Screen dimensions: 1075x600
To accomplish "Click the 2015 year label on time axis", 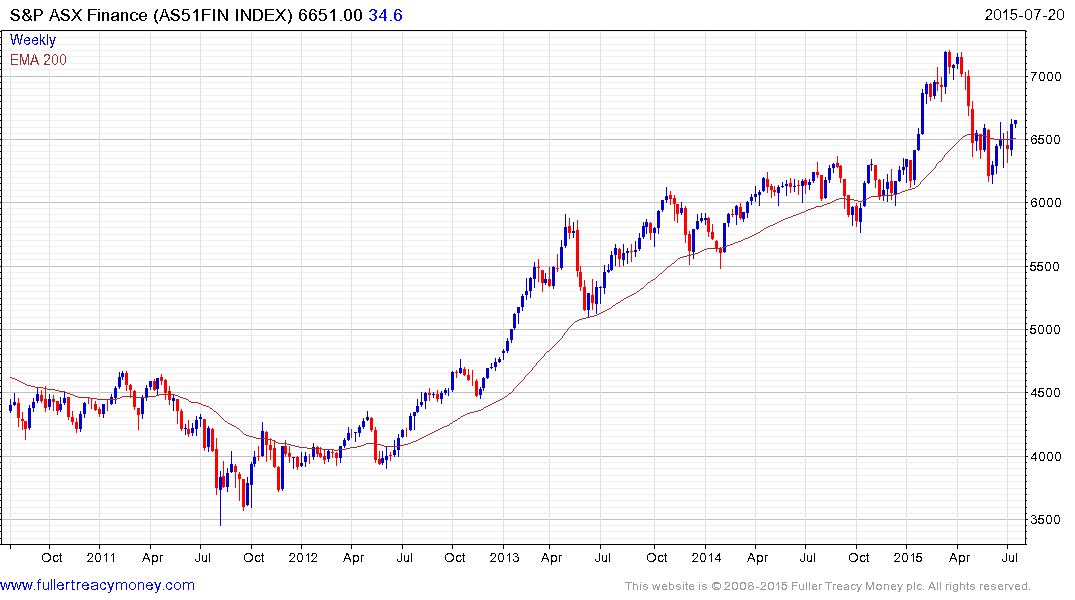I will [908, 557].
